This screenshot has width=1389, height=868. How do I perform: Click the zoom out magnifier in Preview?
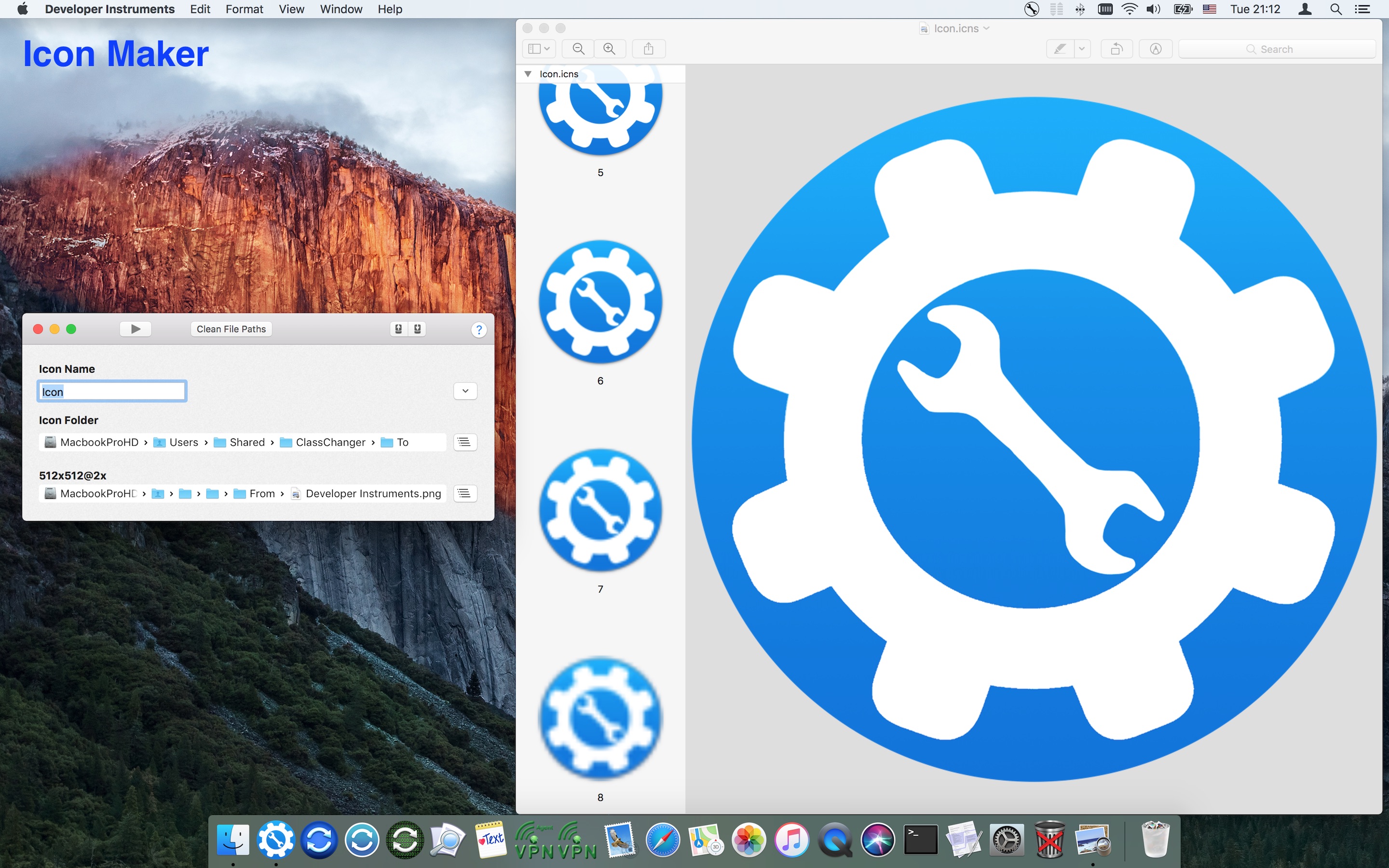click(579, 49)
